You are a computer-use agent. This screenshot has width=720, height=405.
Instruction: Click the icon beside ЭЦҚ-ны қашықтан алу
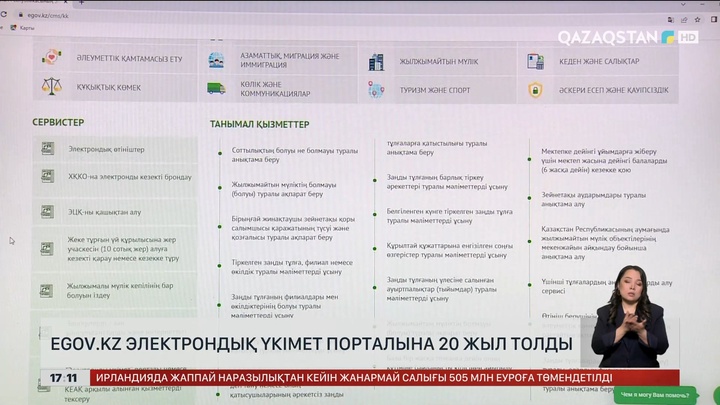tap(47, 212)
